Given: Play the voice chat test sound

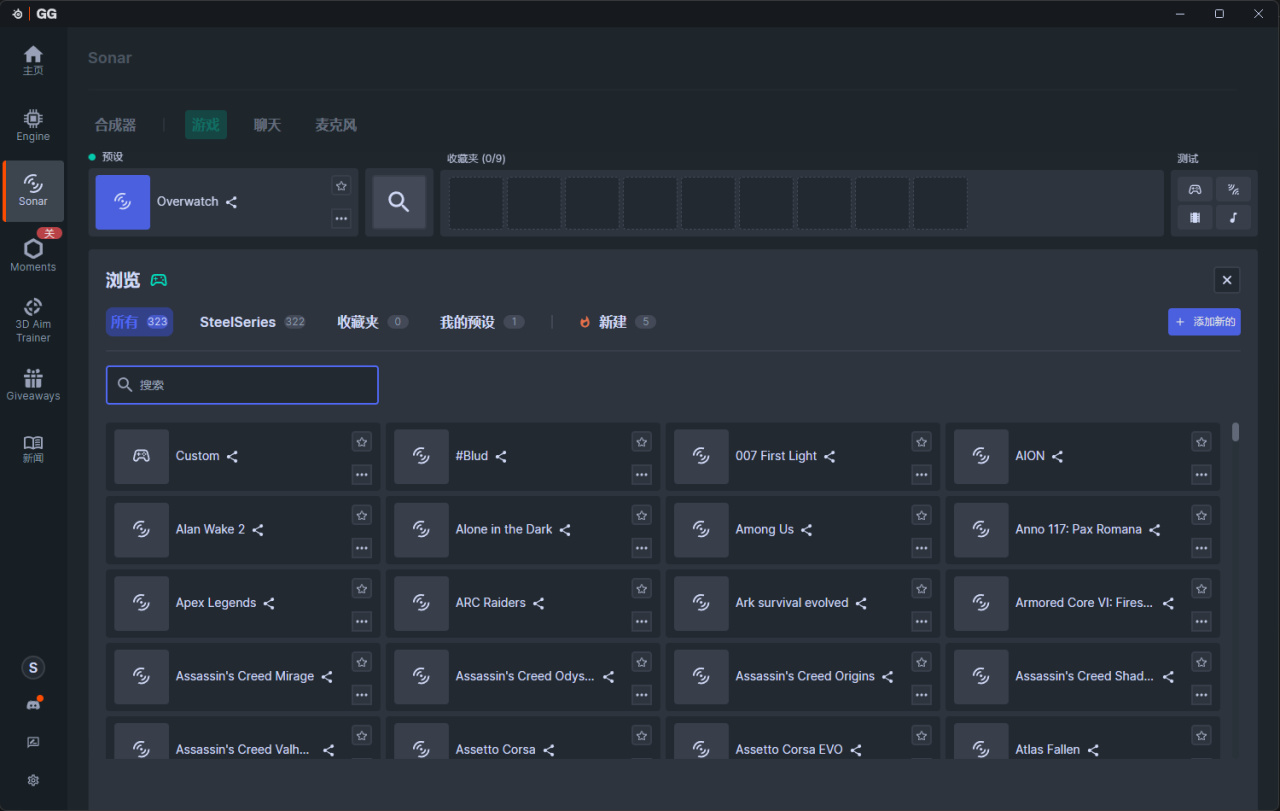Looking at the screenshot, I should (x=1233, y=189).
